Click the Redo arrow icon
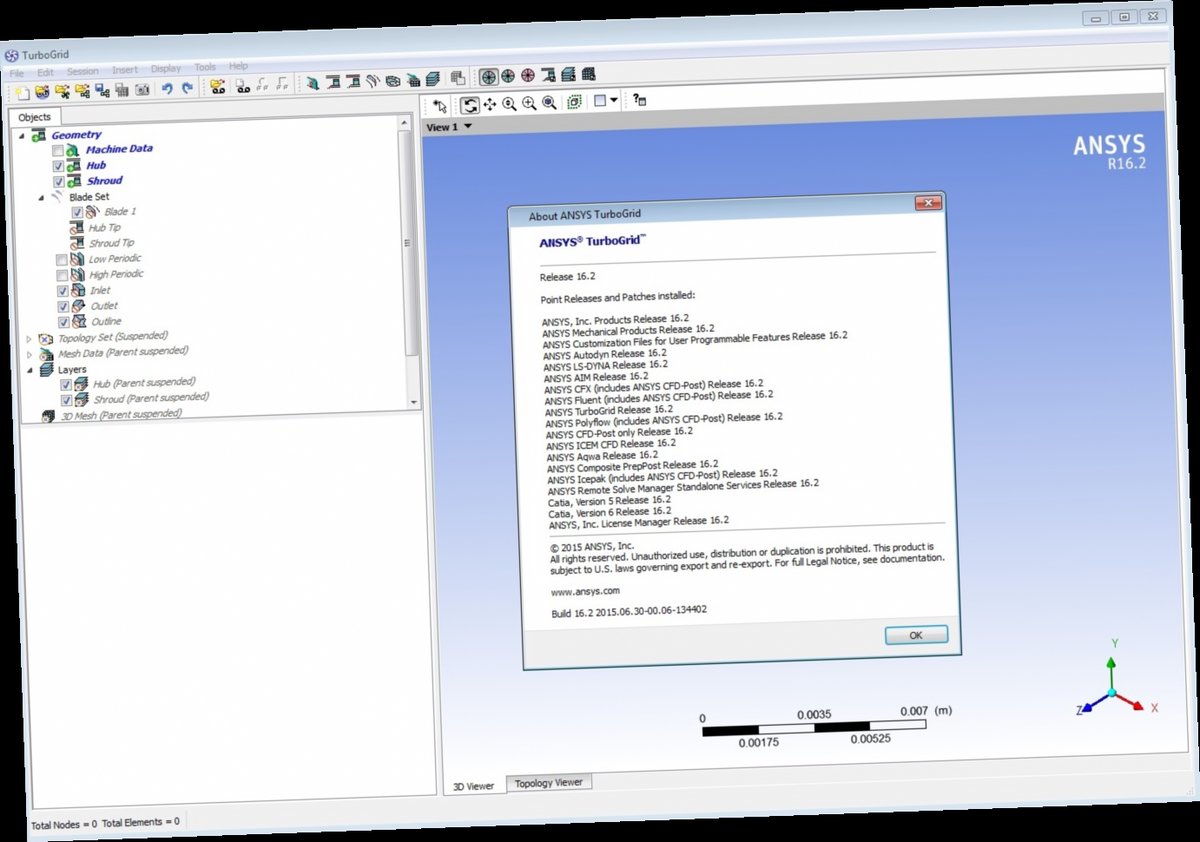The width and height of the screenshot is (1200, 842). [x=187, y=88]
